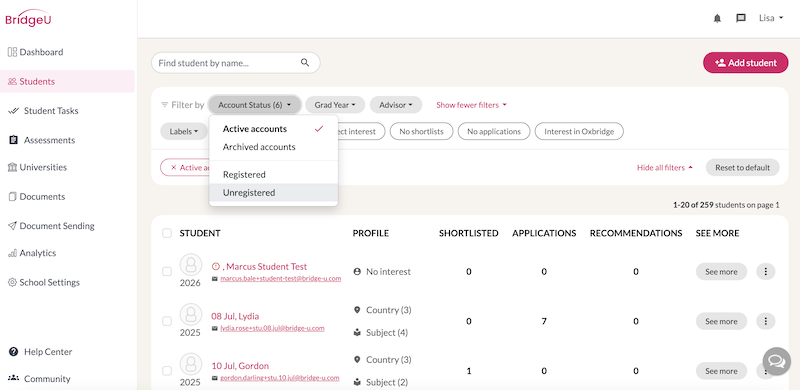Click See more for 08 Jul, Lydia

click(721, 321)
